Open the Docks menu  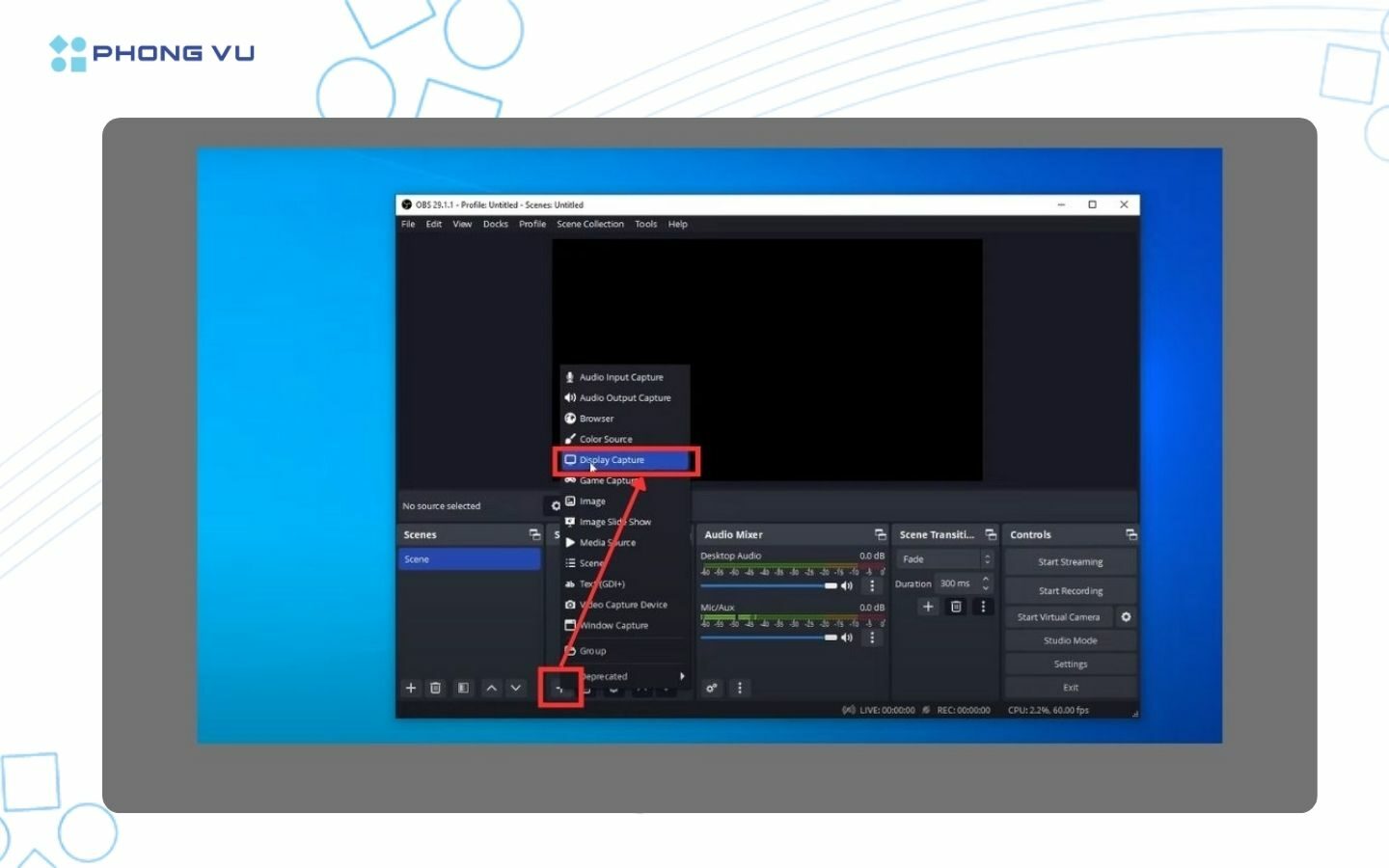click(x=496, y=224)
